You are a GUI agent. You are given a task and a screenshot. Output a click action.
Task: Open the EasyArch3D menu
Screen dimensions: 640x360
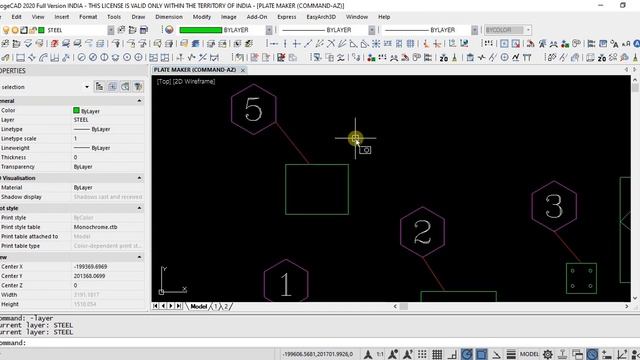(x=321, y=17)
